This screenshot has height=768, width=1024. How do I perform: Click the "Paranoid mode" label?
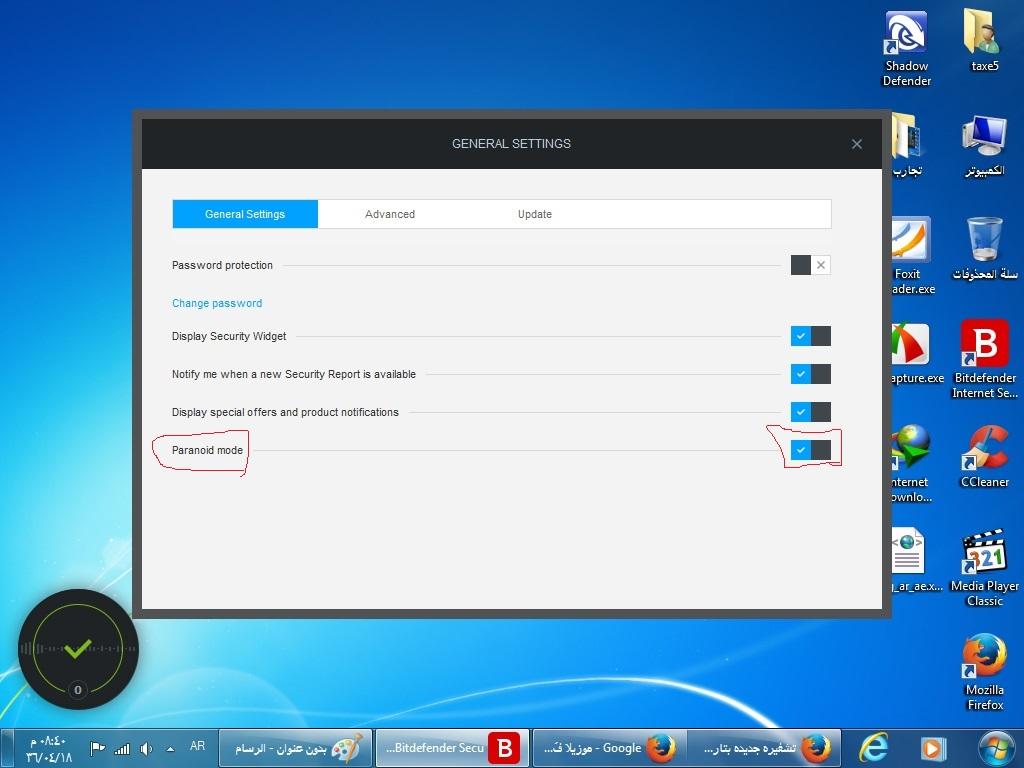[207, 450]
